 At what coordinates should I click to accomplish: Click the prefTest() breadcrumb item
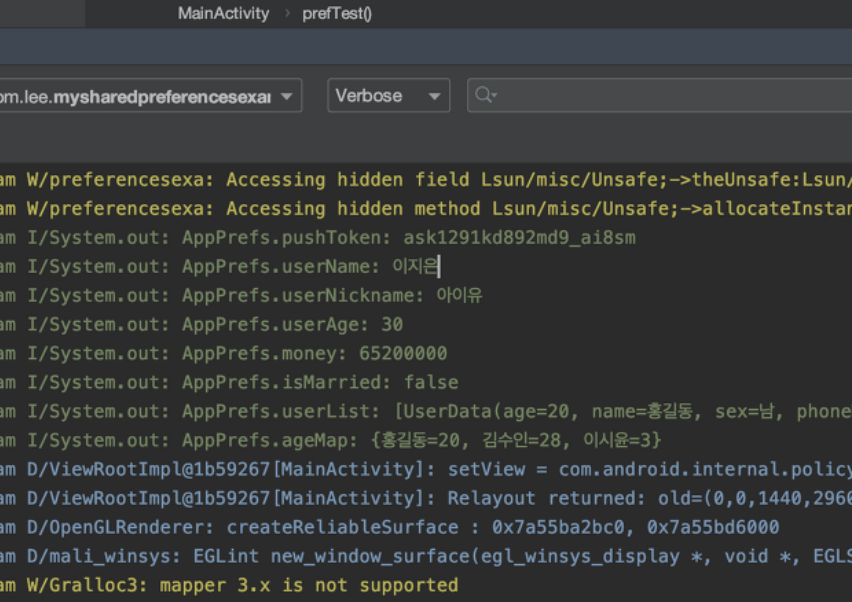(x=336, y=13)
